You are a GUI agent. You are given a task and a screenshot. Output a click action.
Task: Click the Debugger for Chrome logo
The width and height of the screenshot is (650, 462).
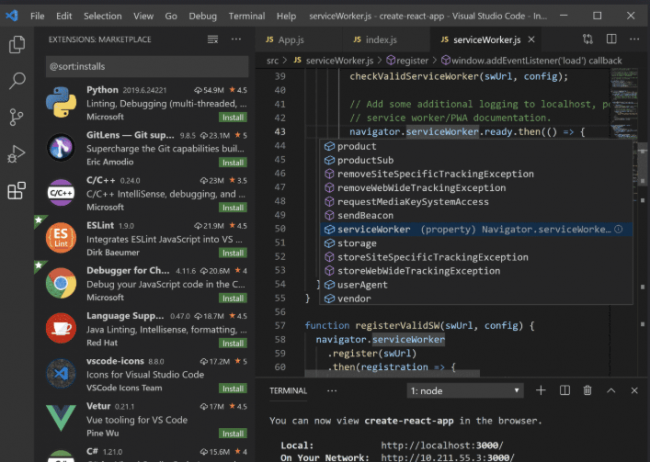click(x=61, y=283)
